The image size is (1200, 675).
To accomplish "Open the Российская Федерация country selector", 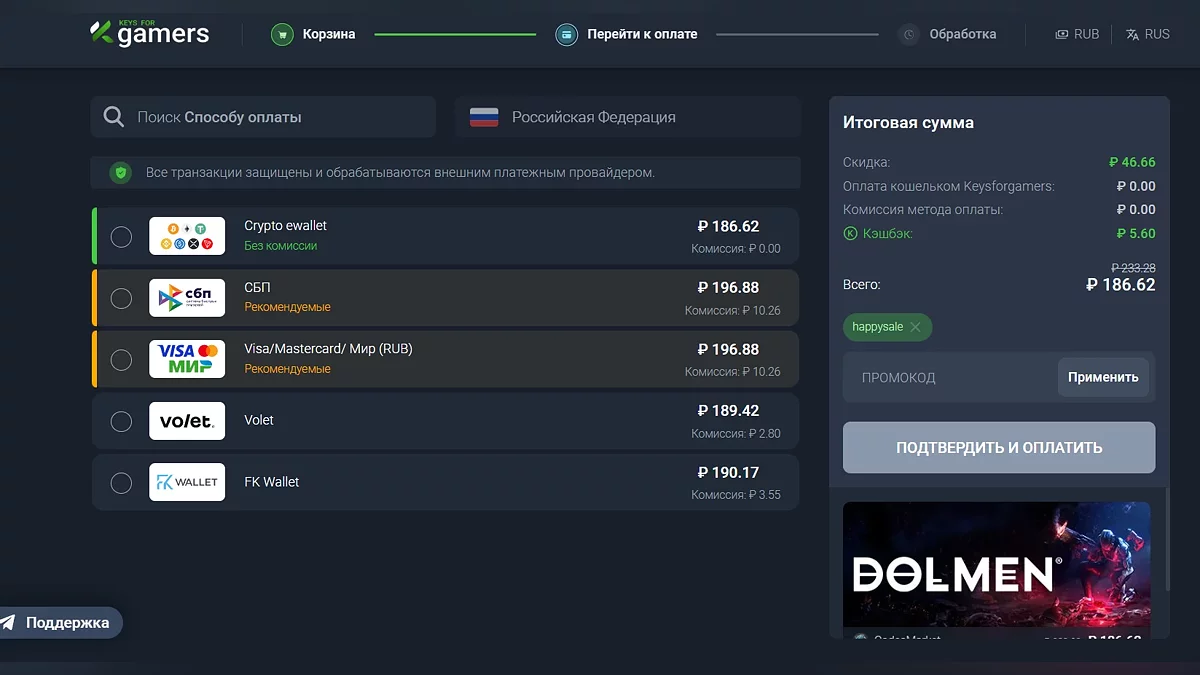I will (628, 117).
